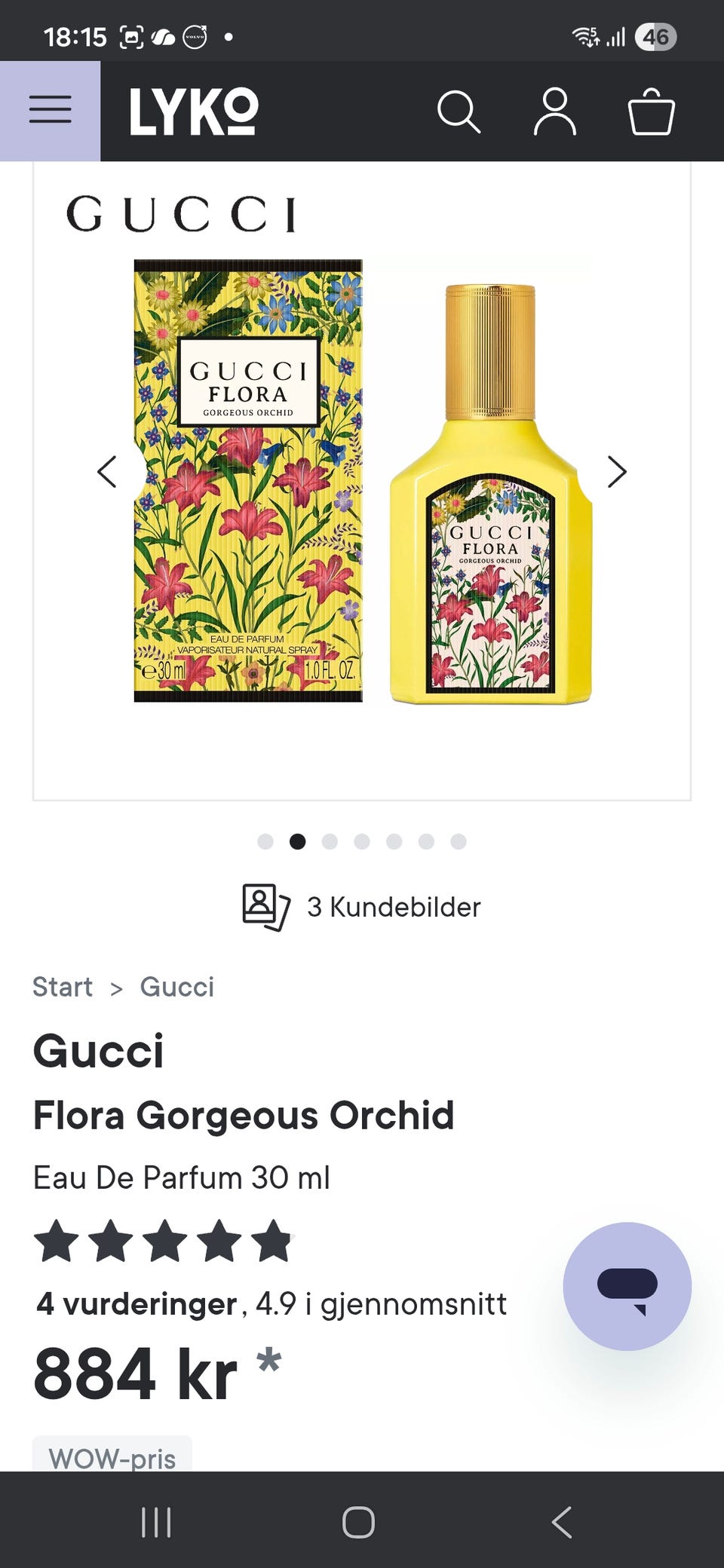Open Gucci breadcrumb link
The image size is (724, 1568).
[x=177, y=987]
